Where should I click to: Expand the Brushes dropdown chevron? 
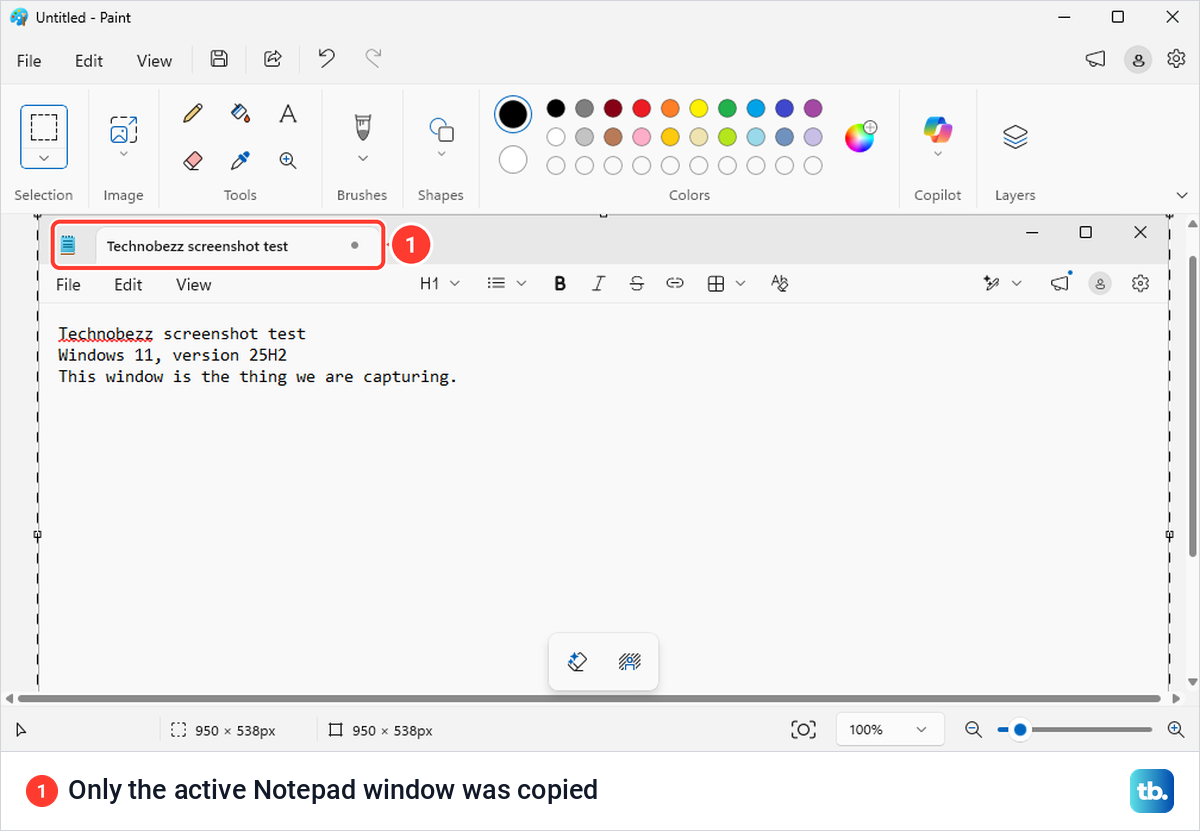[x=363, y=158]
